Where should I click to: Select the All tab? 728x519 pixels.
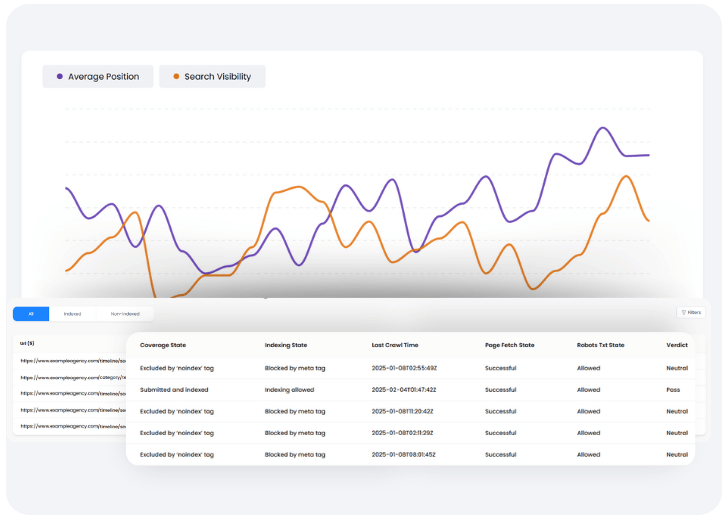tap(31, 314)
